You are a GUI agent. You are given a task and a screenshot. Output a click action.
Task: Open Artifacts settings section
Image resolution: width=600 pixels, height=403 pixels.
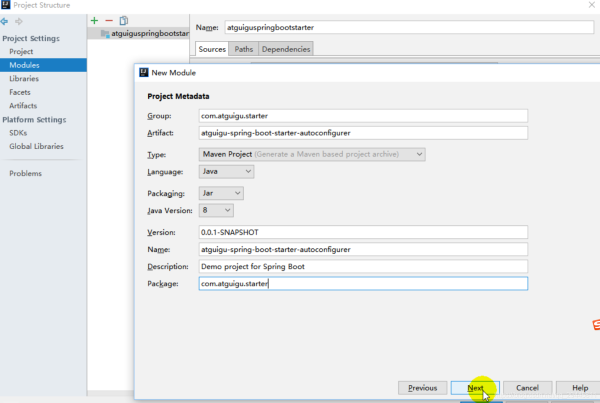point(23,106)
